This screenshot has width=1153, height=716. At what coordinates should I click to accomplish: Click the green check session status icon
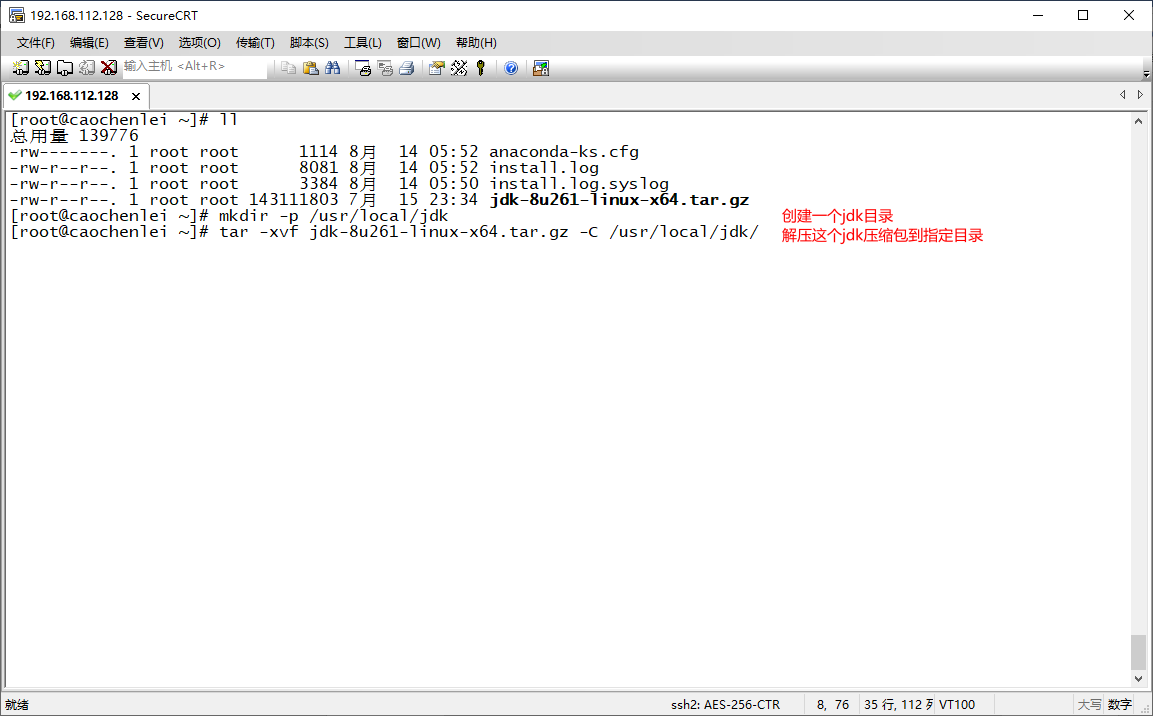point(14,96)
